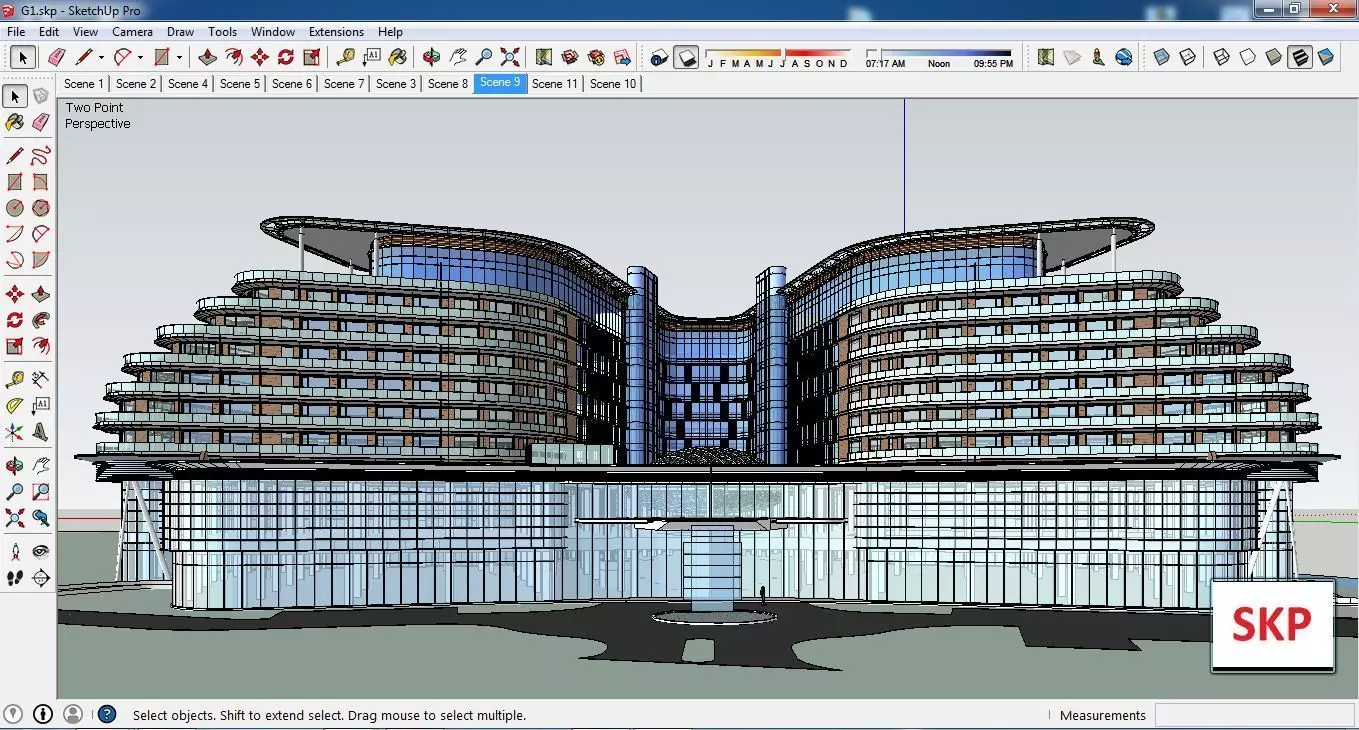The image size is (1359, 730).
Task: Select the Position Camera tool
Action: pos(15,552)
